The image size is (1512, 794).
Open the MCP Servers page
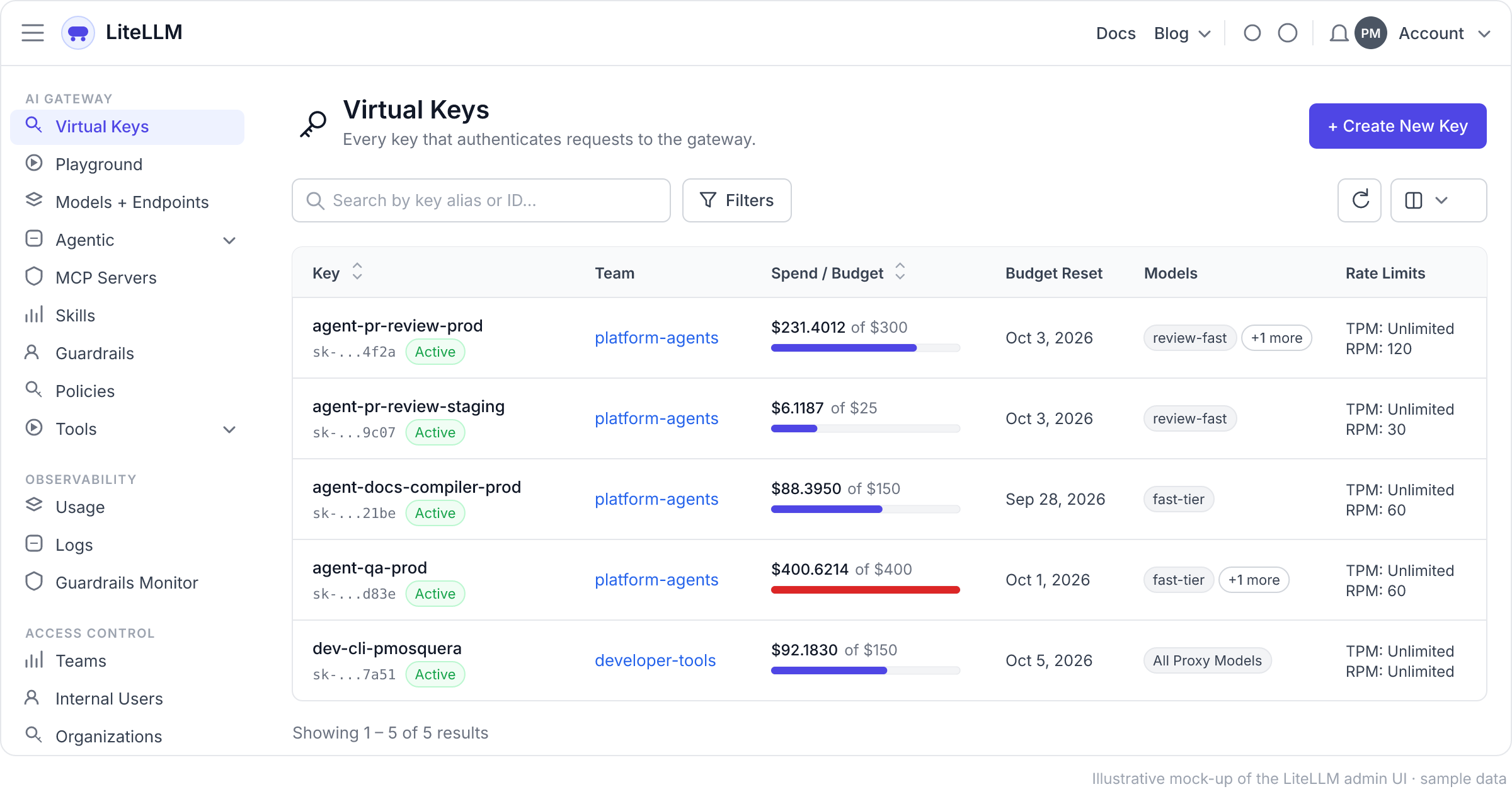click(127, 278)
